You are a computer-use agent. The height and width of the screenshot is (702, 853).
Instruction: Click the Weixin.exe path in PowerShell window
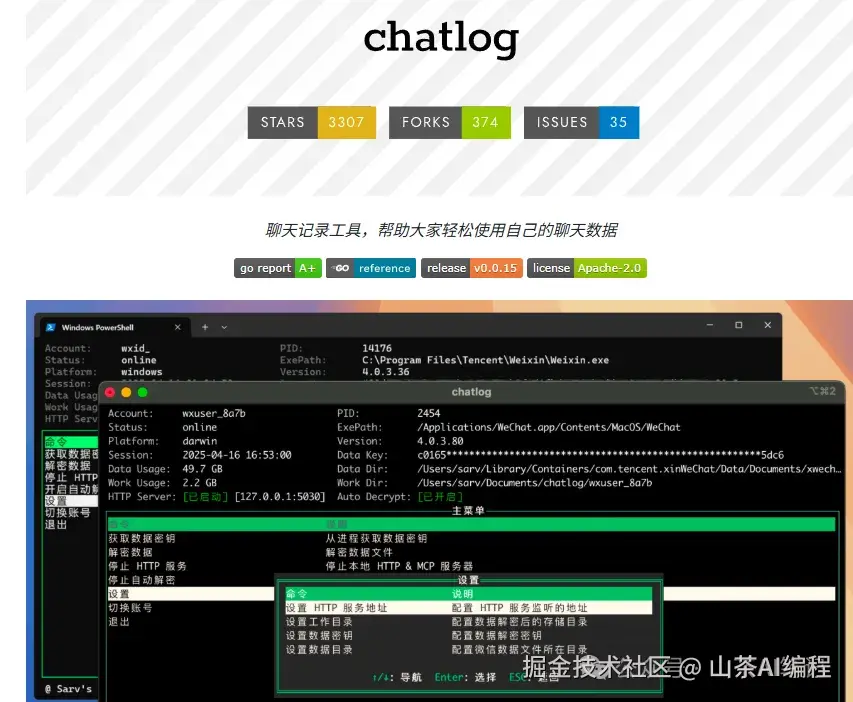click(x=485, y=360)
